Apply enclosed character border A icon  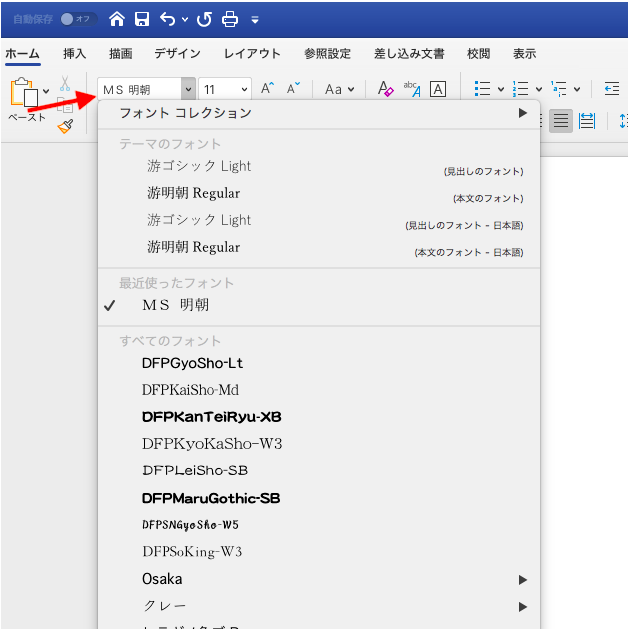click(x=438, y=89)
